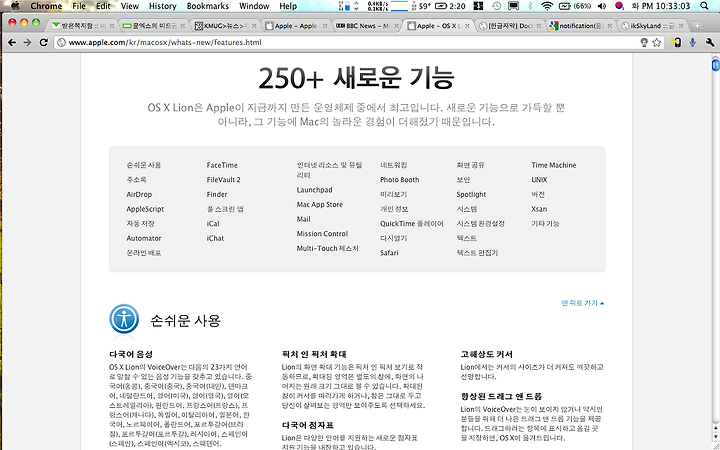
Task: Click the battery 66% indicator
Action: tap(576, 6)
